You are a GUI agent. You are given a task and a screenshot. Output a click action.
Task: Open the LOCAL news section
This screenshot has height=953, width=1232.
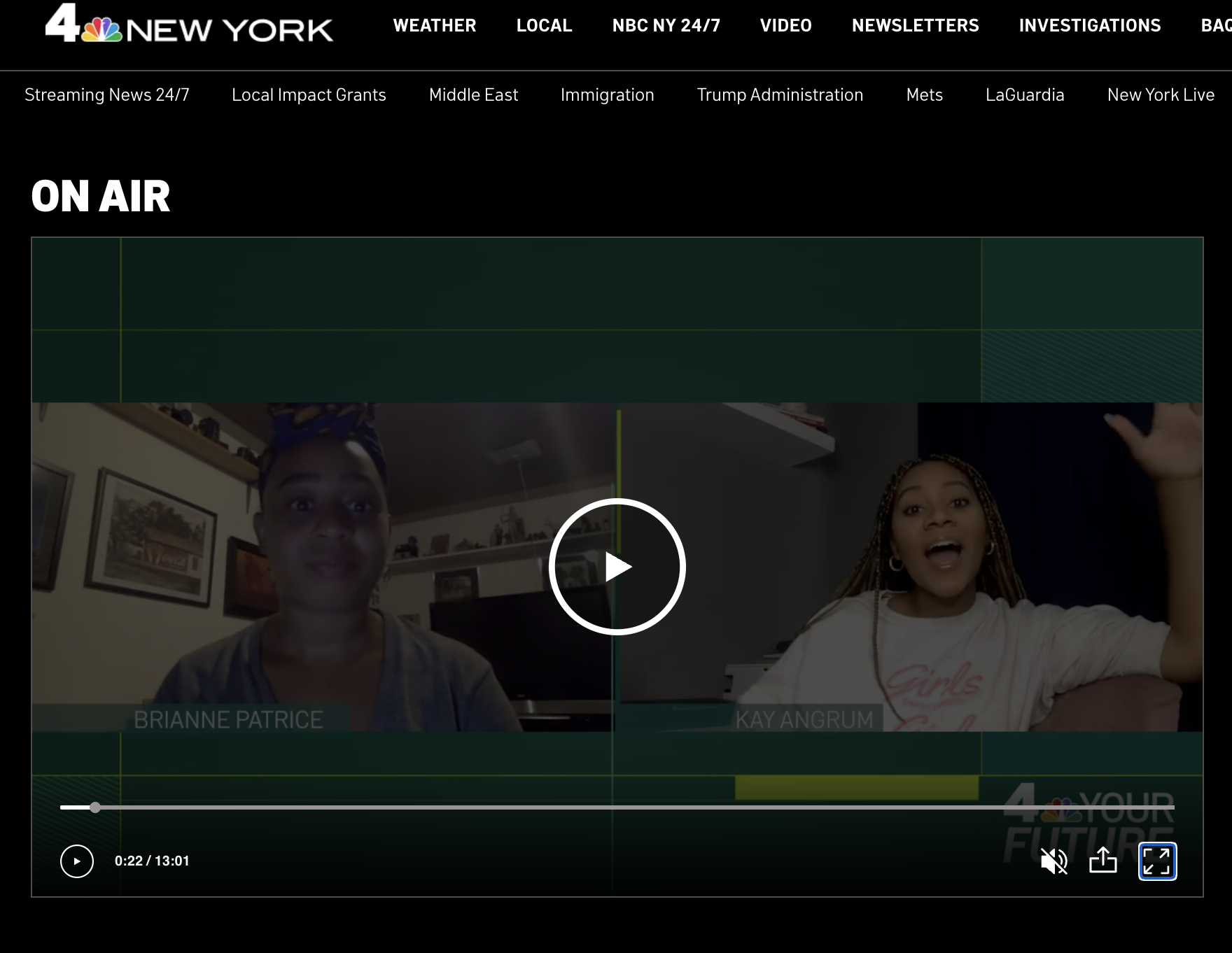tap(544, 26)
